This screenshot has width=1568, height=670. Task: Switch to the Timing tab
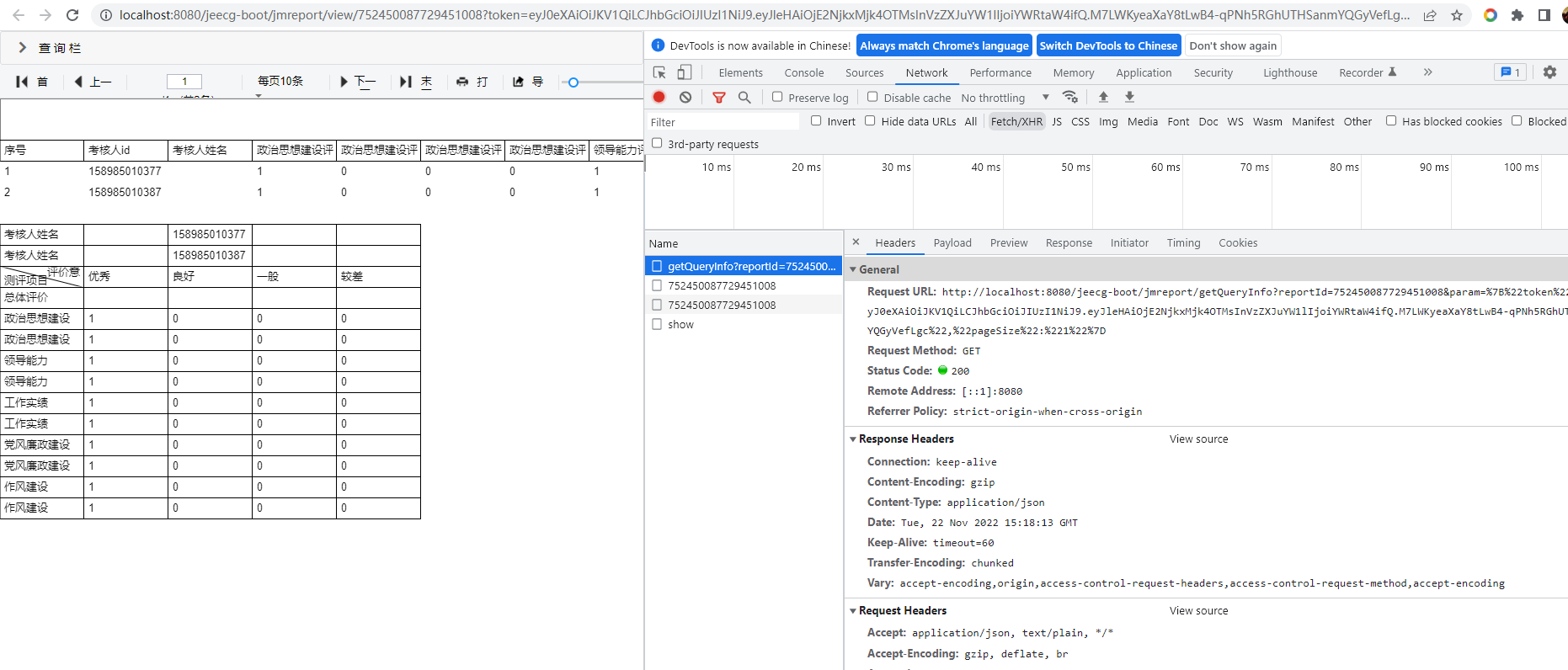point(1184,243)
